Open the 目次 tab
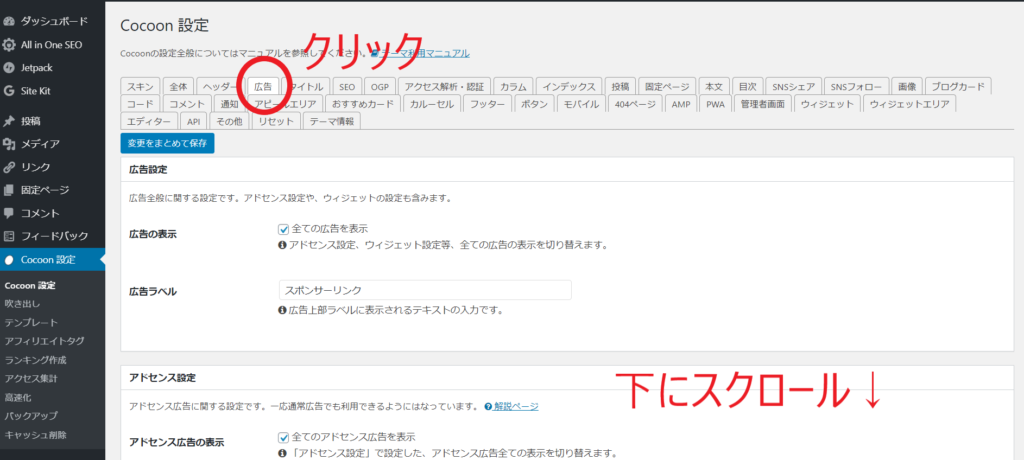 747,87
